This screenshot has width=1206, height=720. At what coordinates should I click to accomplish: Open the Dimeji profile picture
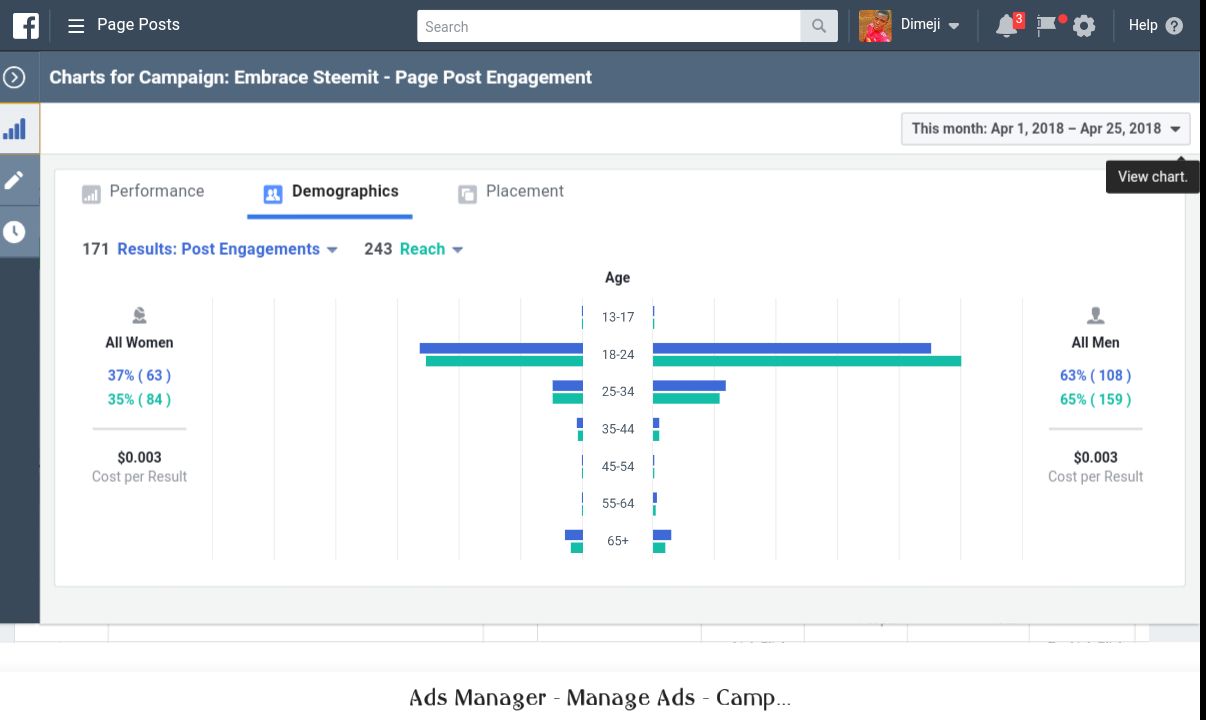point(875,26)
